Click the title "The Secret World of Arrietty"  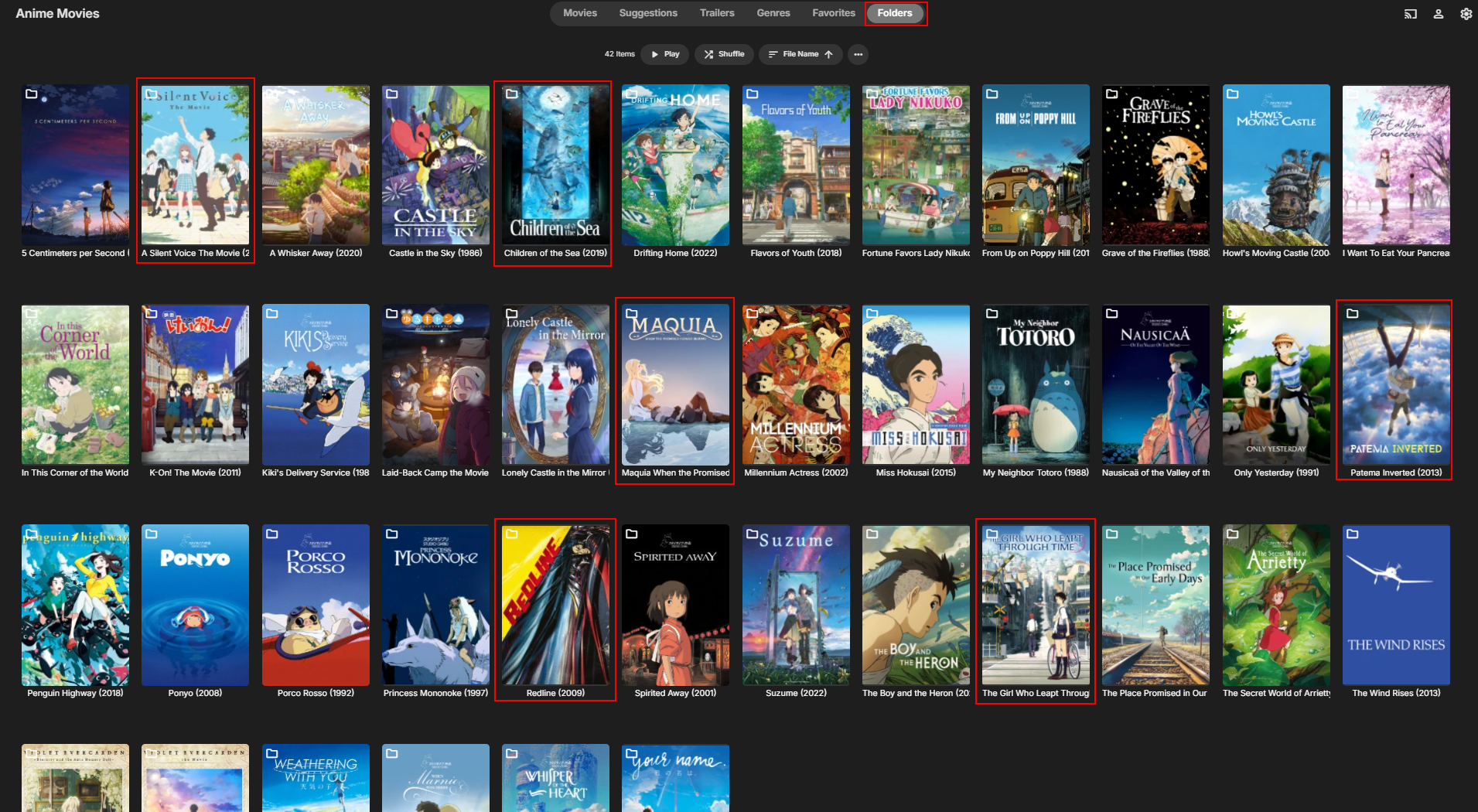point(1276,693)
